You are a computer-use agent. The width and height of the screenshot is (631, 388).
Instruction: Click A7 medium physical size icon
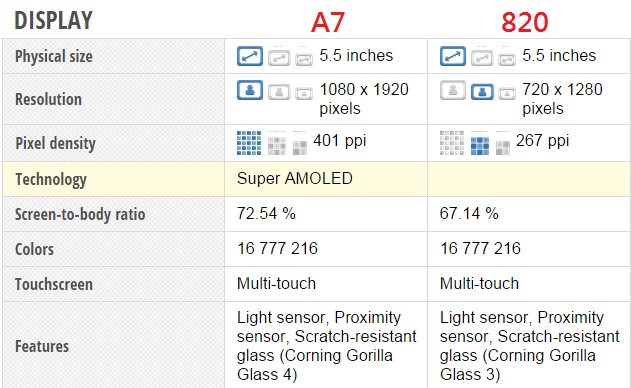point(279,58)
